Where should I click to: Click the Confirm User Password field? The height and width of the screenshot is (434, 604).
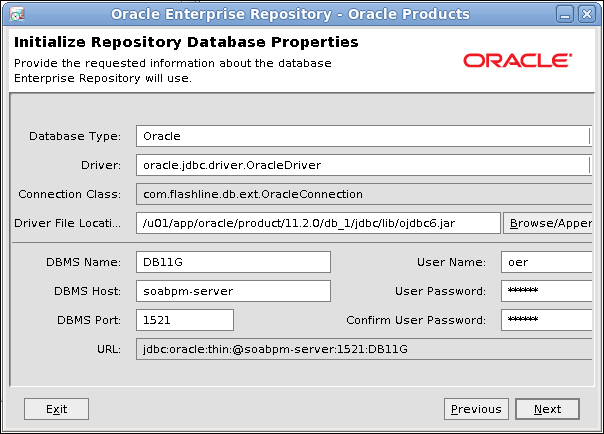547,320
